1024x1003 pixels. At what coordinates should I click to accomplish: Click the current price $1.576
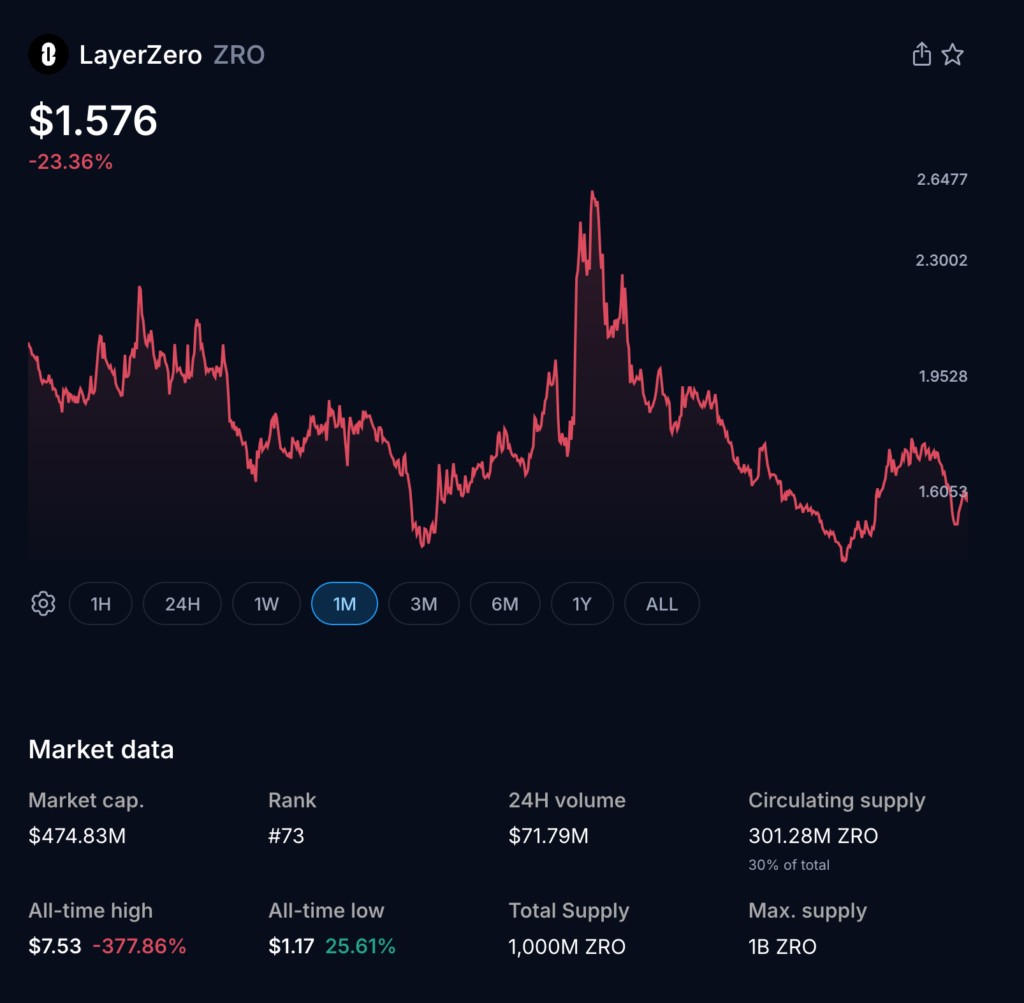(92, 120)
